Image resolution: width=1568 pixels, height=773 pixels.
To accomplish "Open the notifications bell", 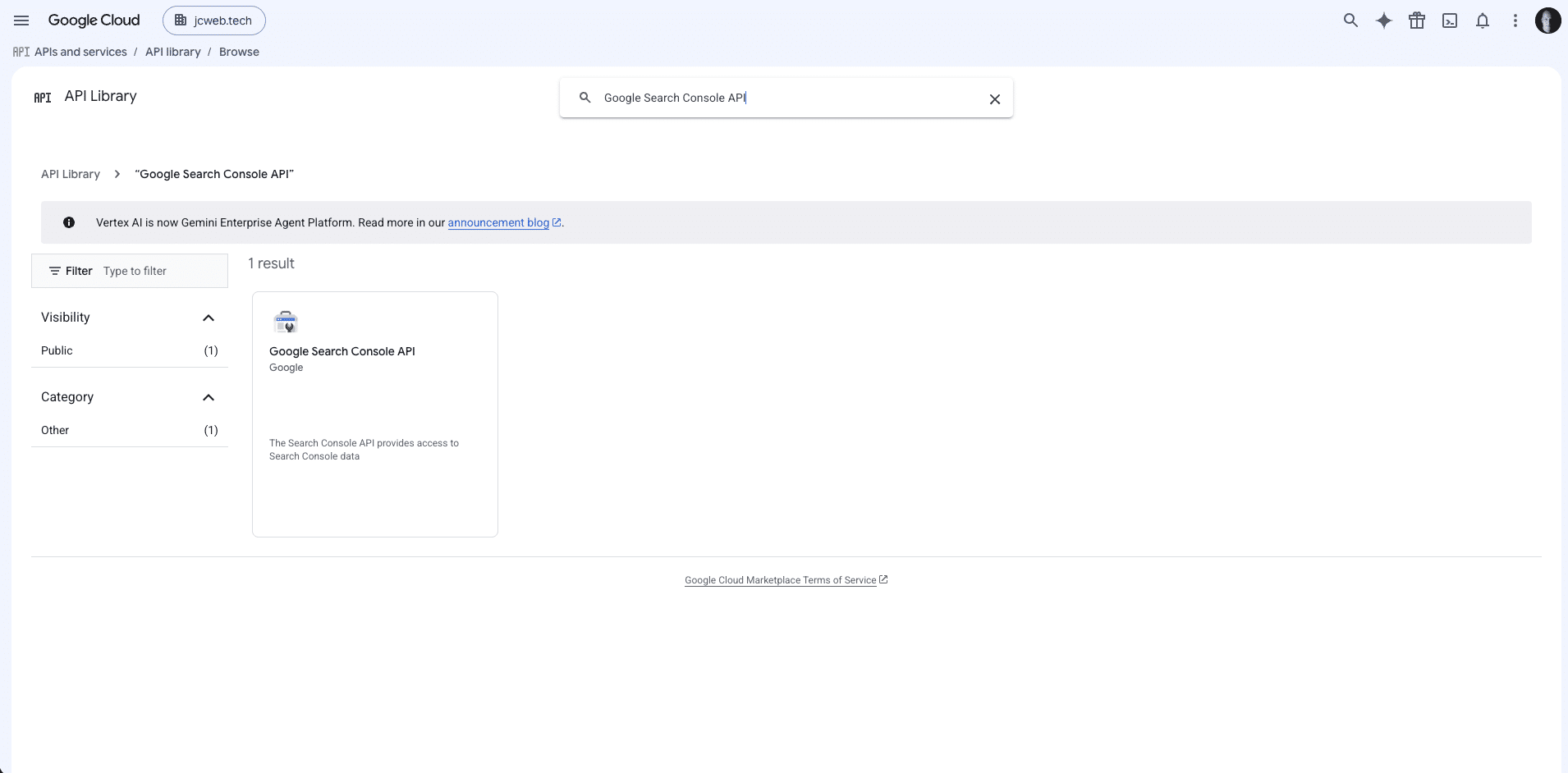I will point(1483,21).
